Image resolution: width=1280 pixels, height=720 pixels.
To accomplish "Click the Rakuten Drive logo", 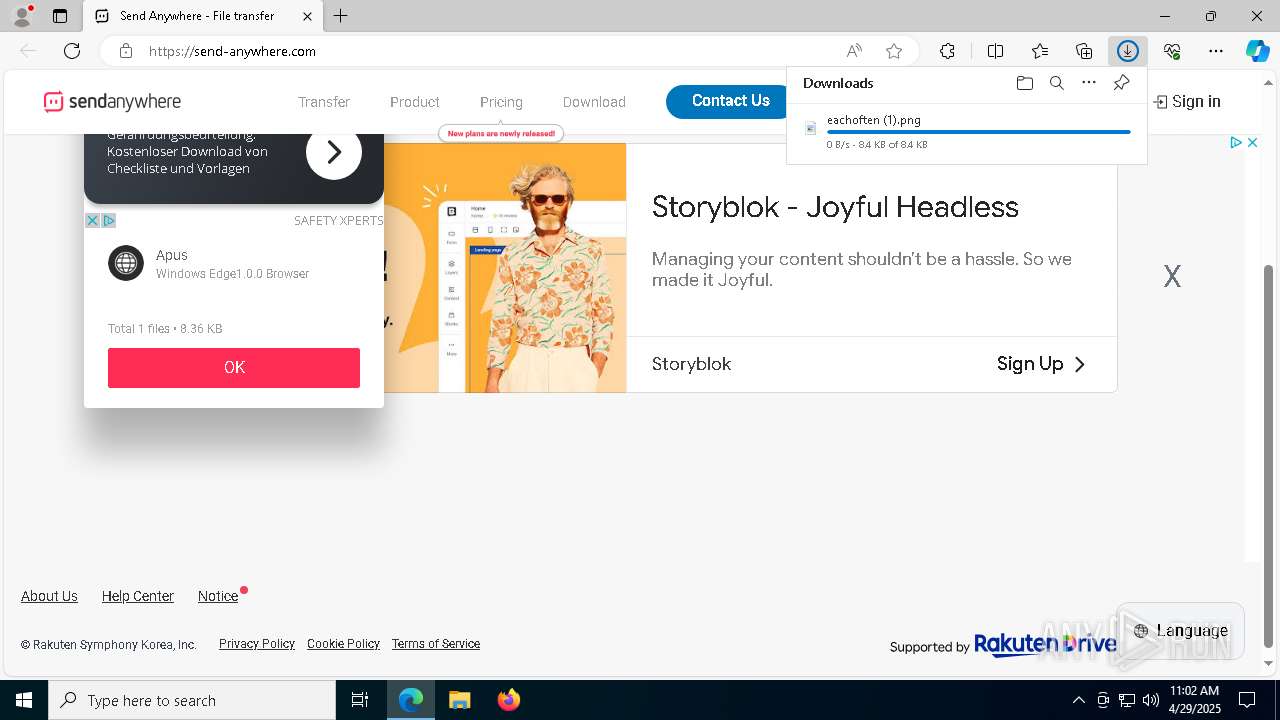I will click(1045, 644).
